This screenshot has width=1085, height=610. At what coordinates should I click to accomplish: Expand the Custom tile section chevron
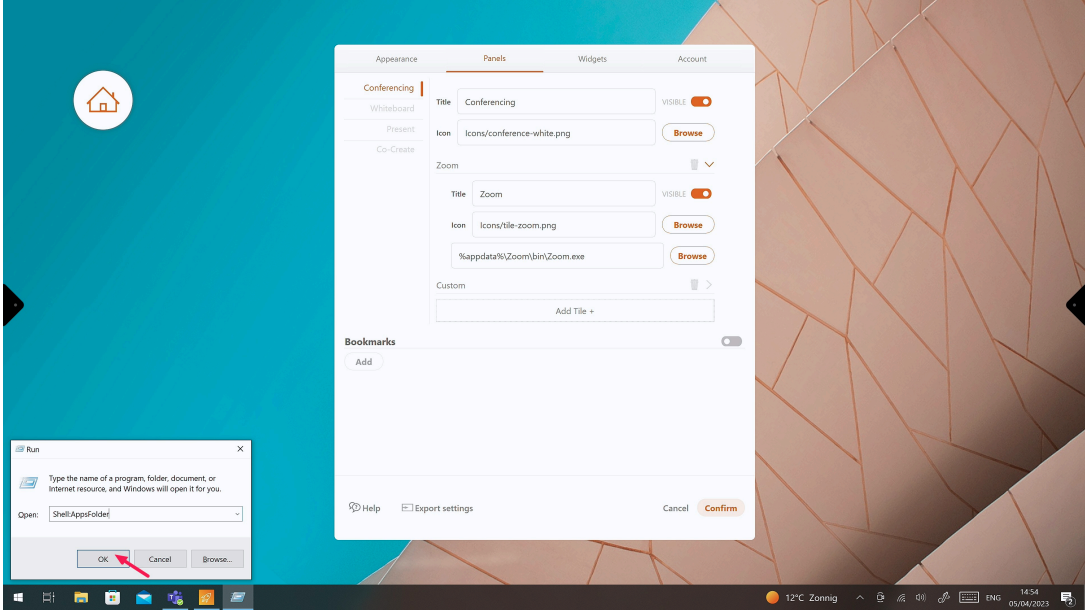(x=710, y=285)
